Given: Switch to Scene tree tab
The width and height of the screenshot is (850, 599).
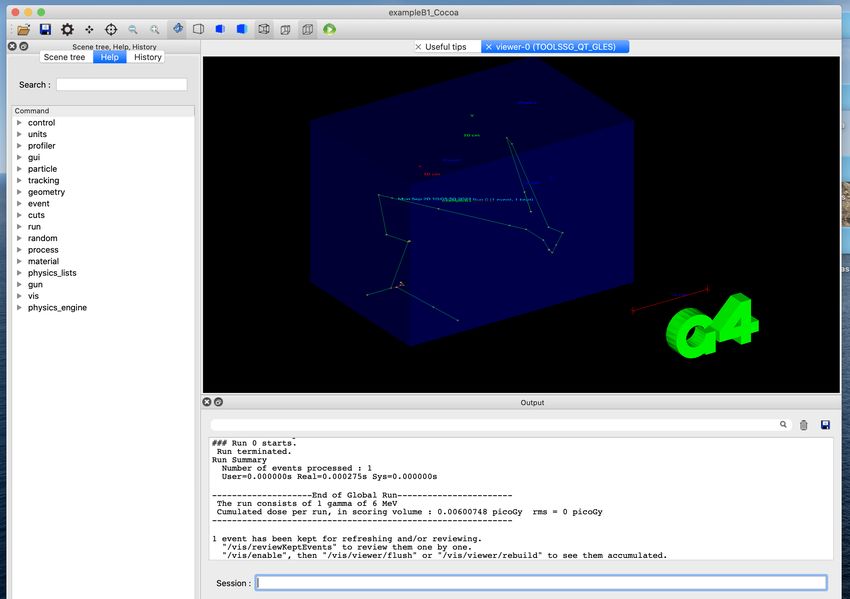Looking at the screenshot, I should 65,57.
